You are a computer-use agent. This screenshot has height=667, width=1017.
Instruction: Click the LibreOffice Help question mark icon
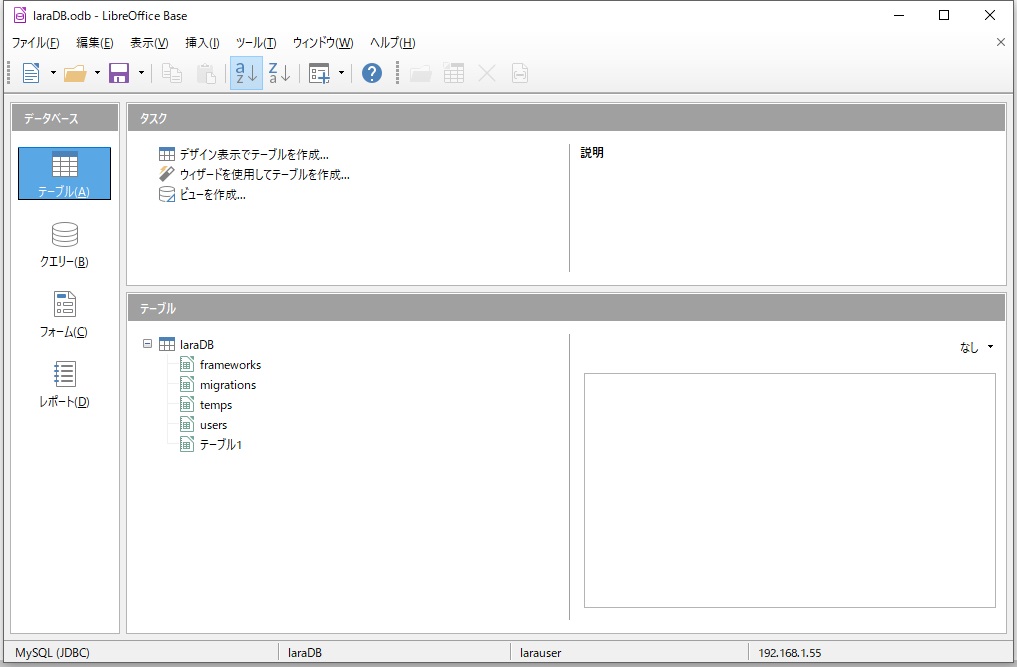coord(372,73)
